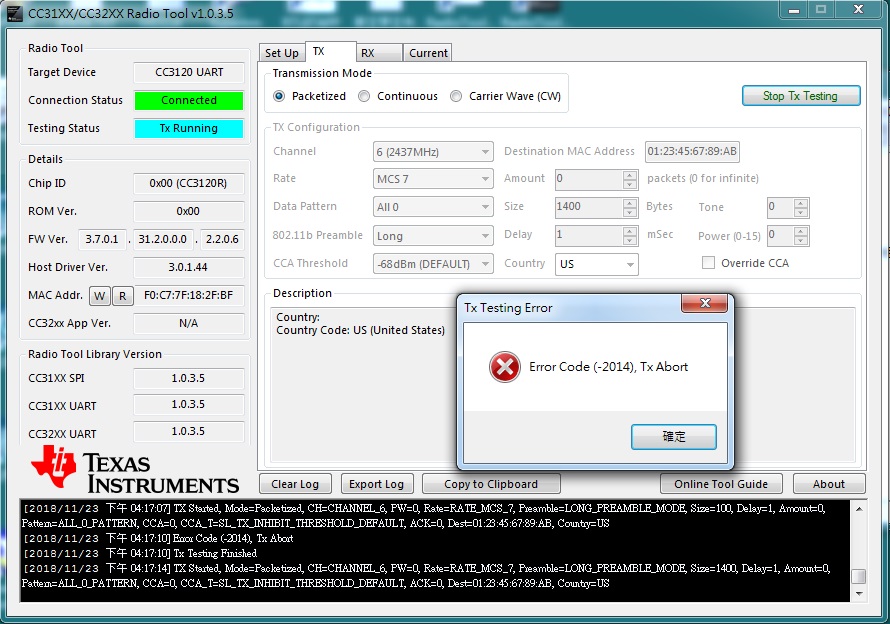Click the 0x00 (CC3120R) chip ID value

click(188, 183)
